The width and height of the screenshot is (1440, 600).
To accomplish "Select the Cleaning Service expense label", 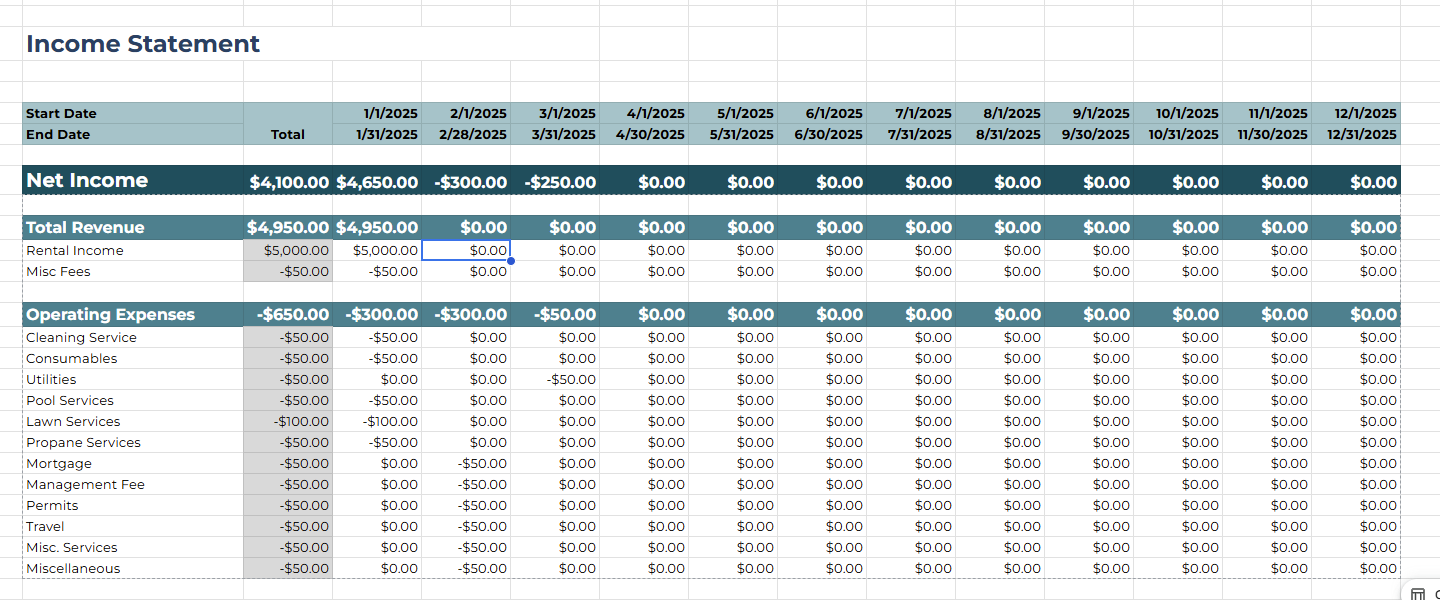I will [81, 337].
